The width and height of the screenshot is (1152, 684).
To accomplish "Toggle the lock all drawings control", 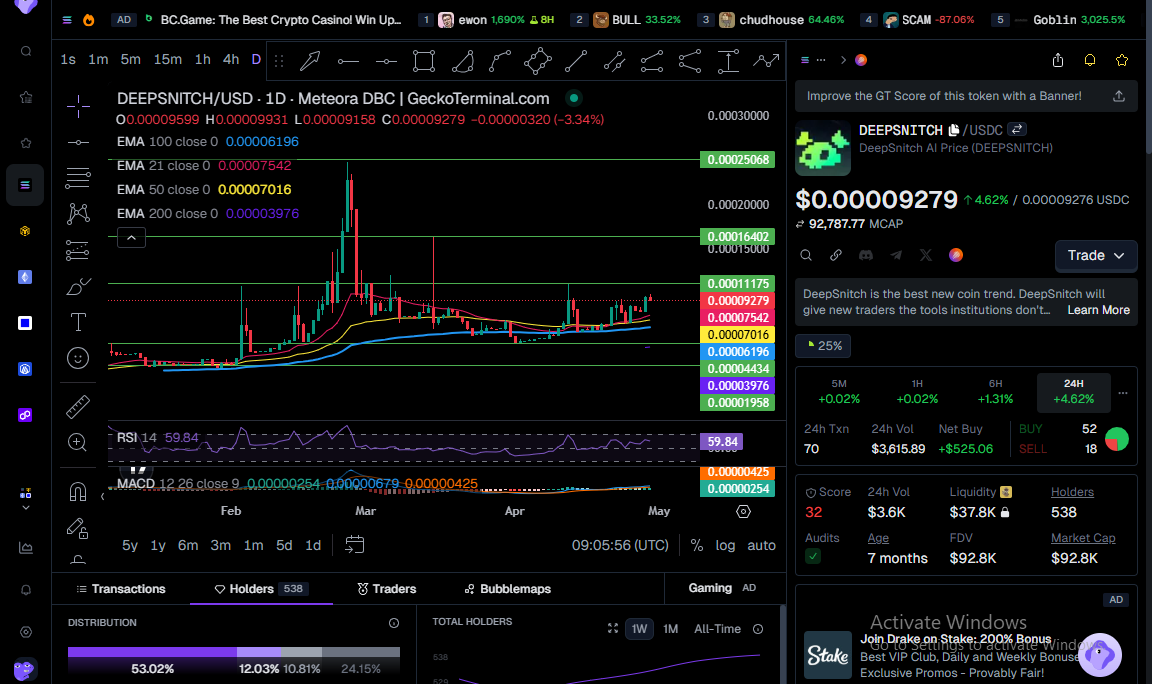I will (77, 528).
